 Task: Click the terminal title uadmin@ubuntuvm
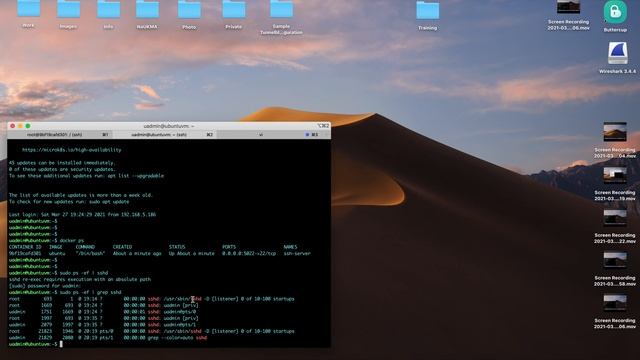tap(169, 126)
